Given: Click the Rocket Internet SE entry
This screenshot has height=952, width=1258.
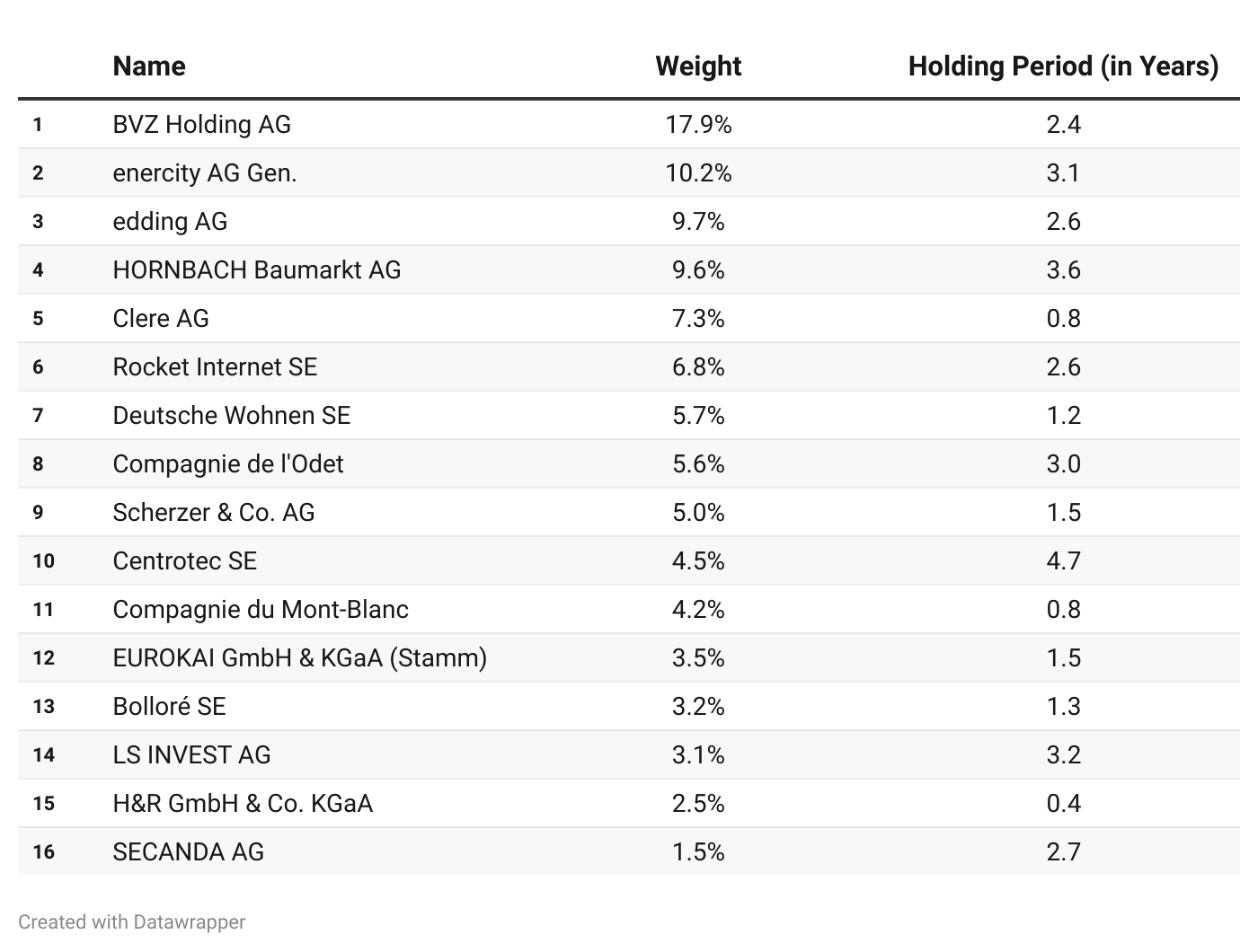Looking at the screenshot, I should pyautogui.click(x=215, y=366).
